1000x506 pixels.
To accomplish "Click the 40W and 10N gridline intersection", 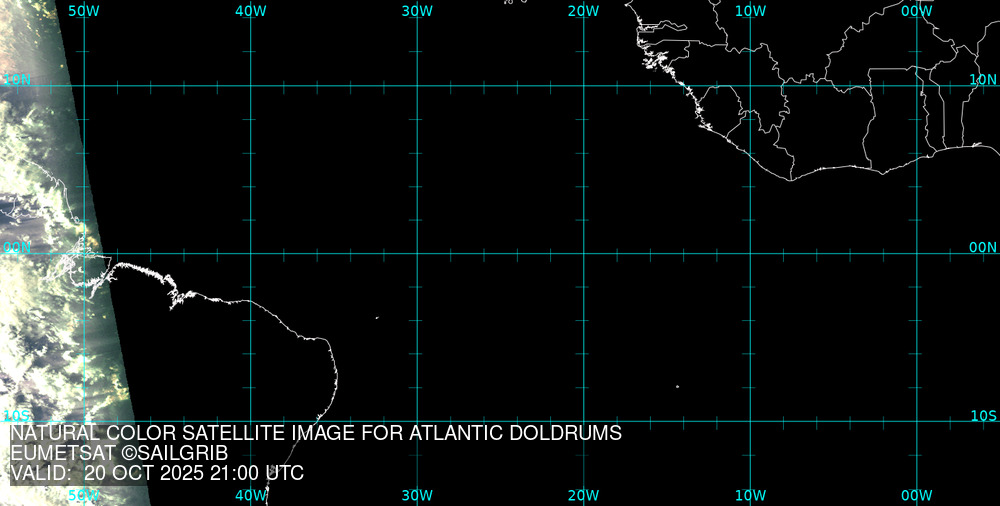I will point(250,86).
